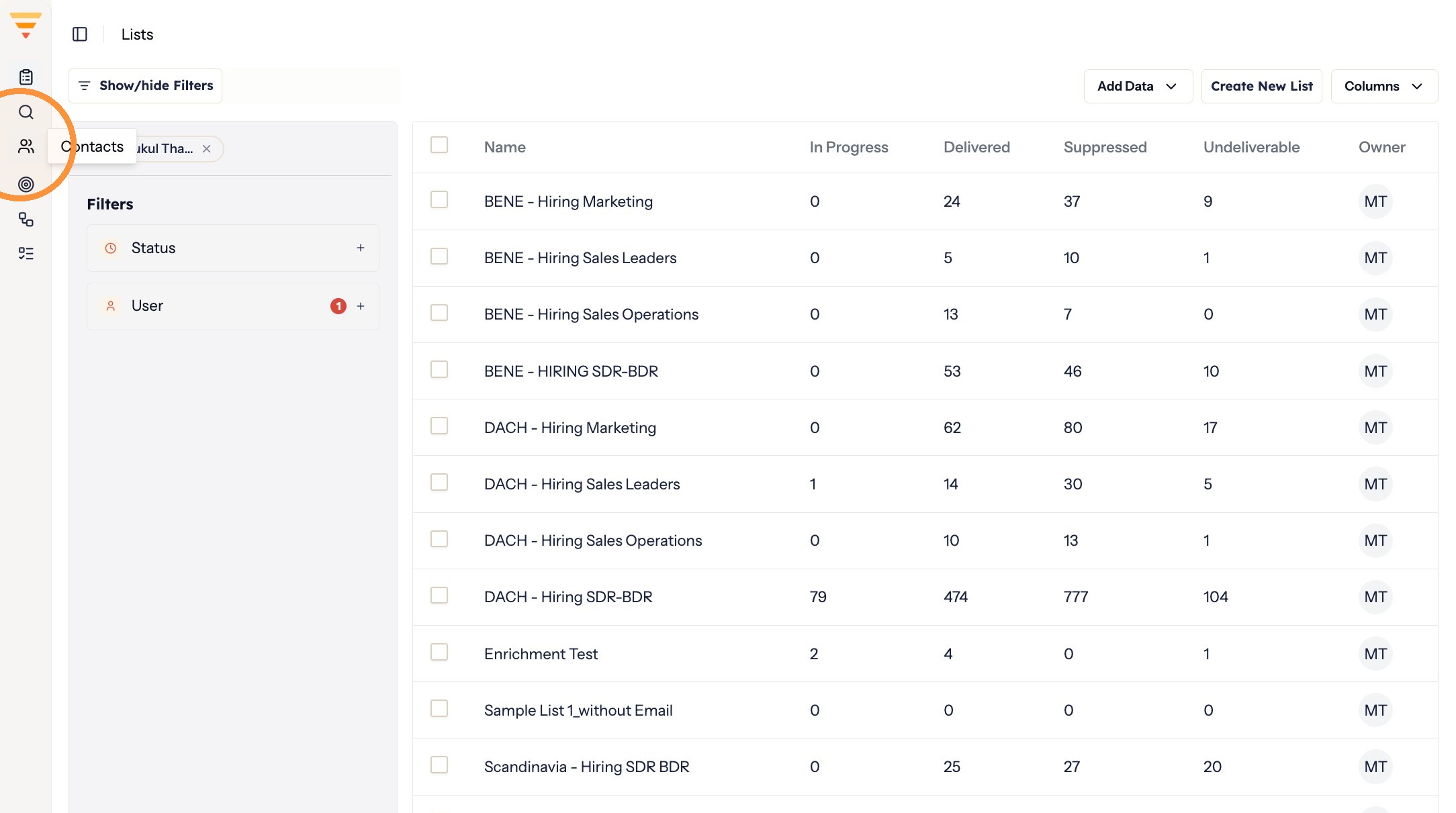Image resolution: width=1456 pixels, height=813 pixels.
Task: Open the checklist tasks sidebar icon
Action: [x=26, y=254]
